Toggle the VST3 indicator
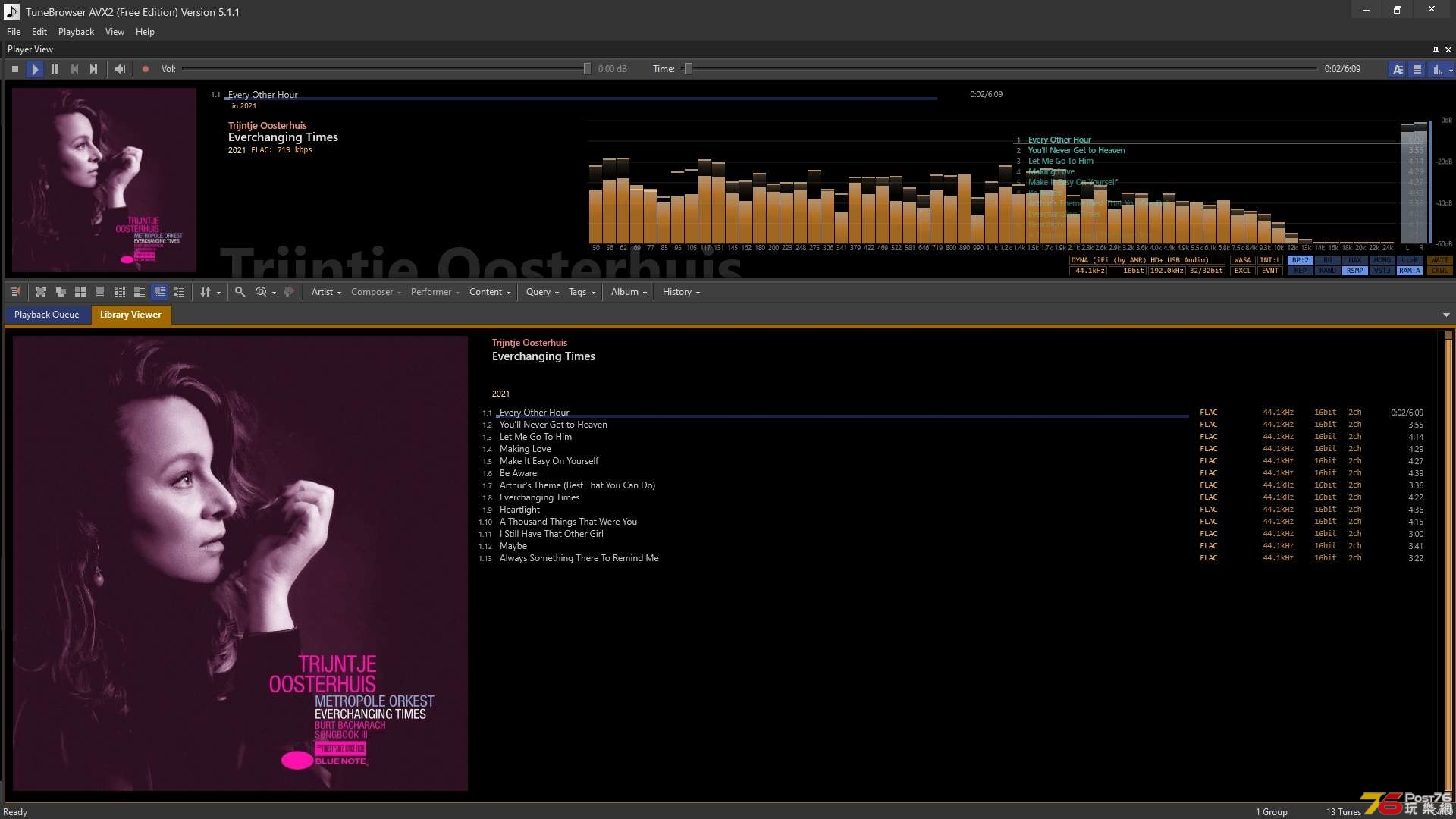Viewport: 1456px width, 819px height. tap(1382, 271)
